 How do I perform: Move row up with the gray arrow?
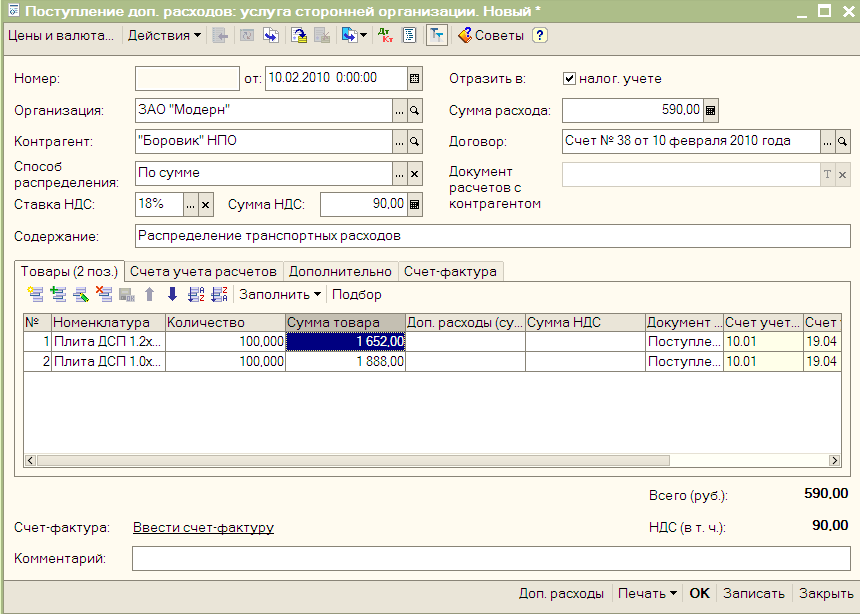click(149, 295)
